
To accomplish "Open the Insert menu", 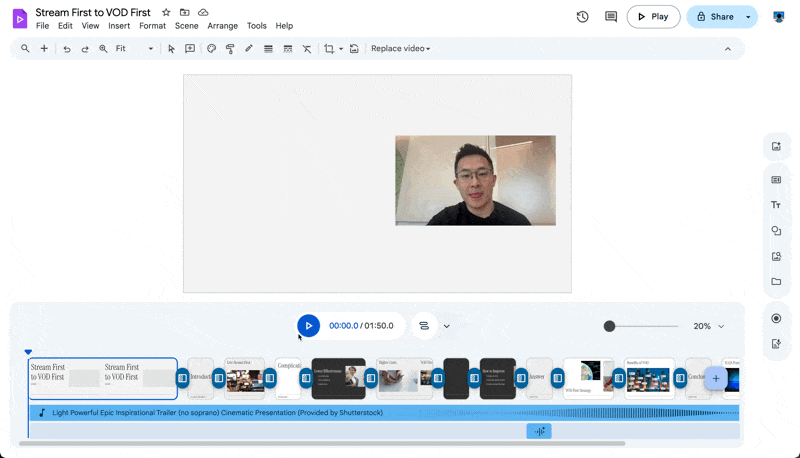I will 119,26.
